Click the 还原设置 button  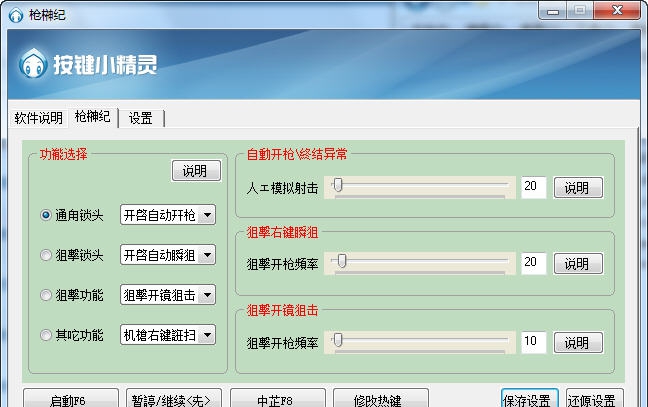594,399
